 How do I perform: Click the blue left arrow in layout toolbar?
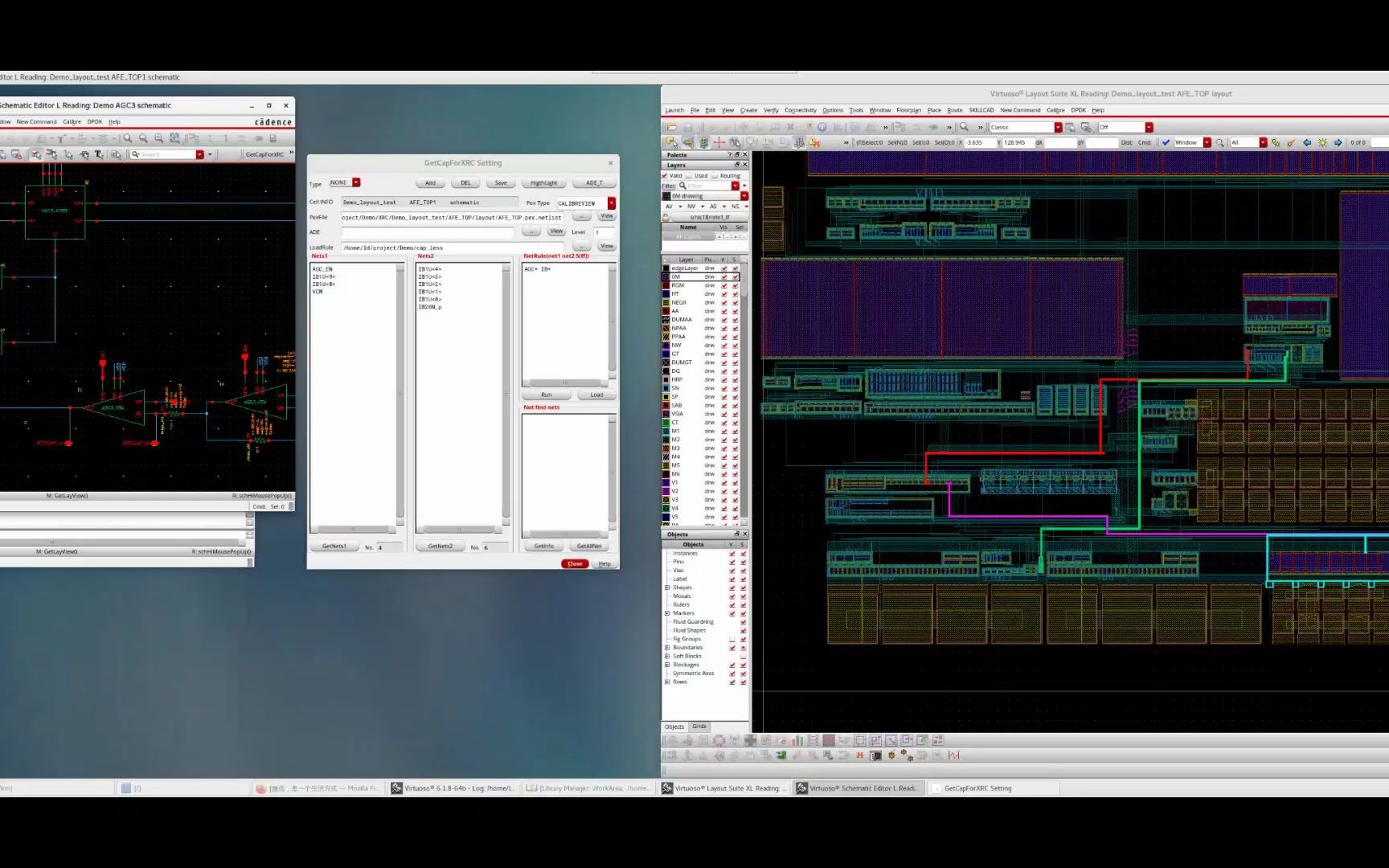click(x=1307, y=142)
